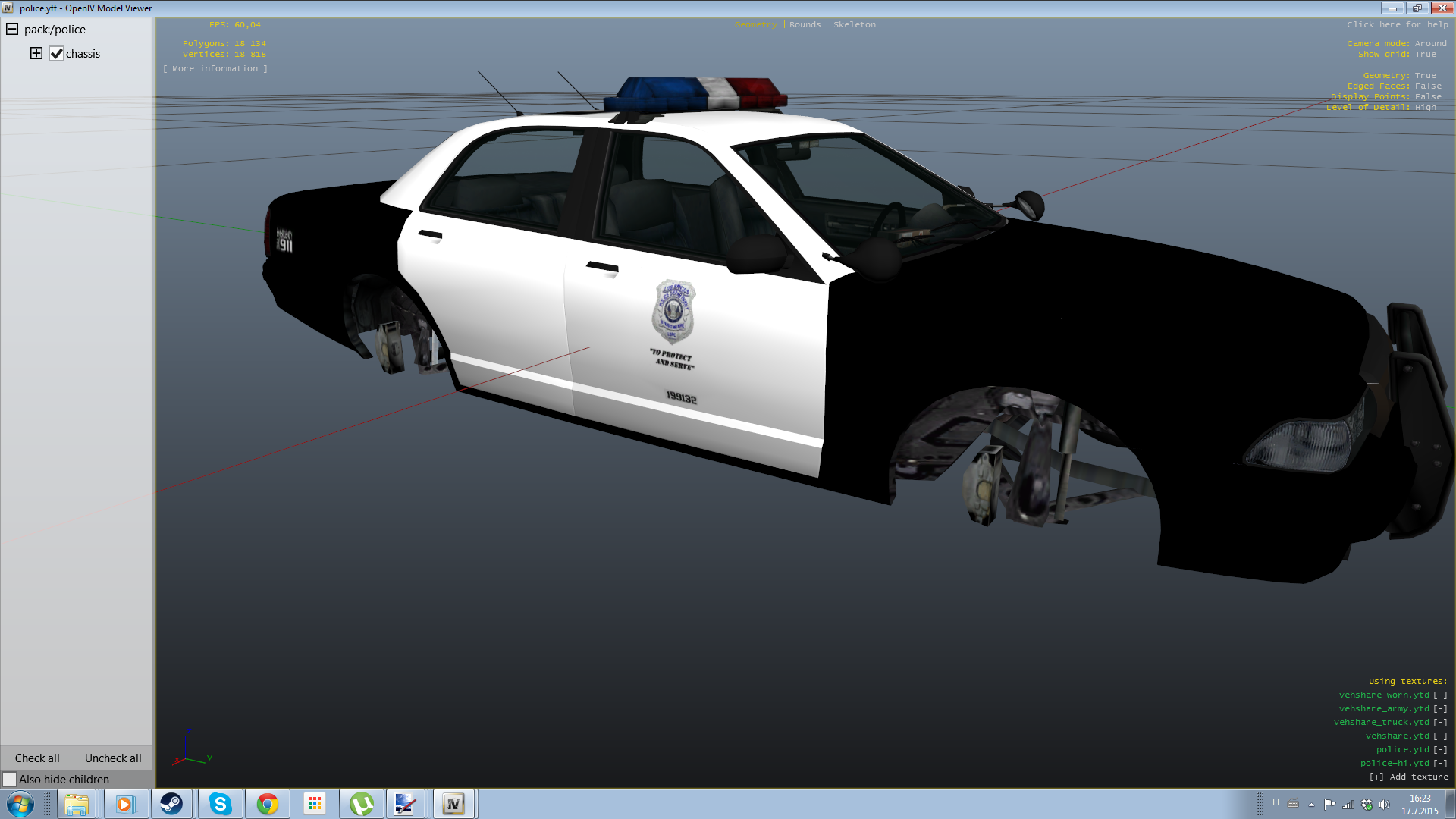Remove the police.ytd texture entry
The image size is (1456, 819).
1439,749
